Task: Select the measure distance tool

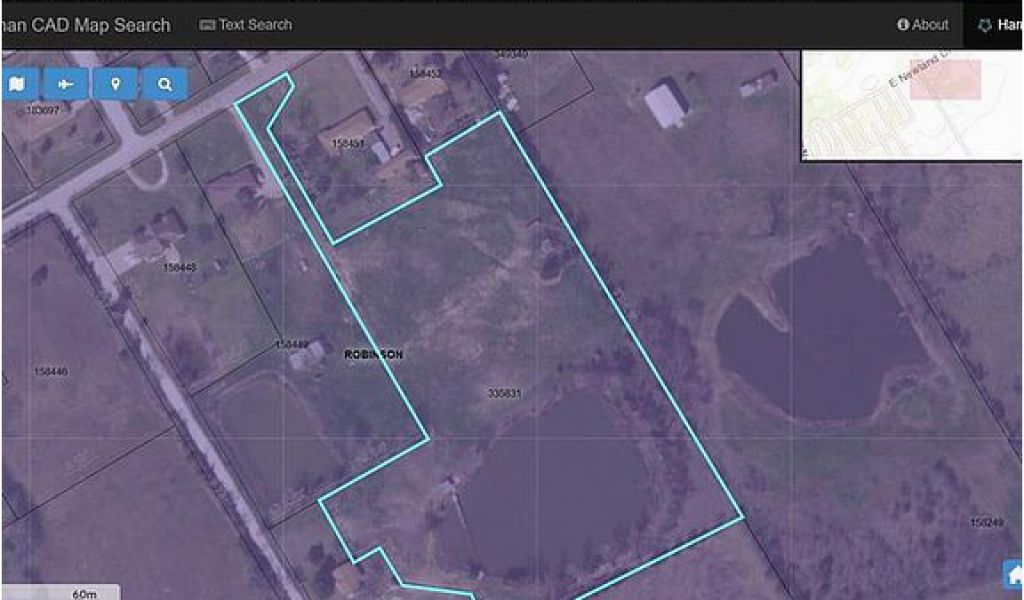Action: pos(65,84)
